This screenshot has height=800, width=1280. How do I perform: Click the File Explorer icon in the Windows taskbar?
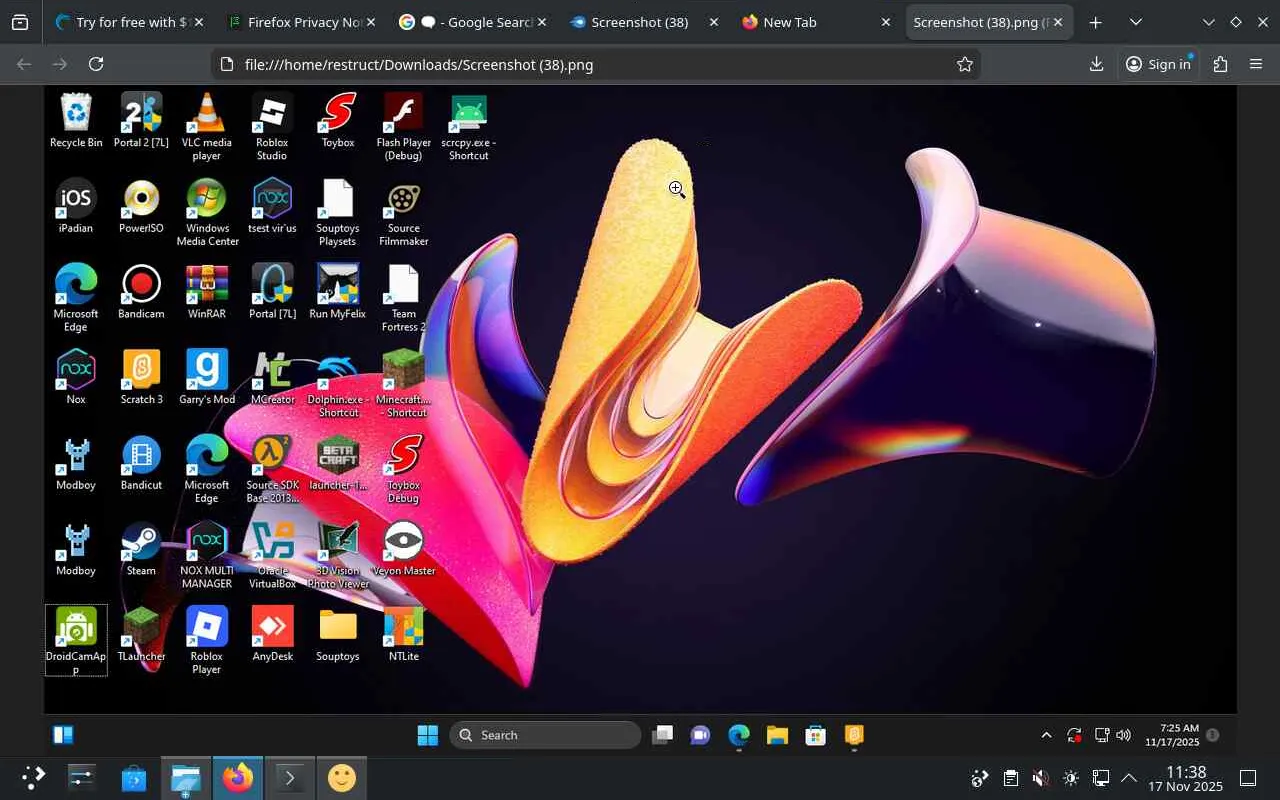coord(777,735)
